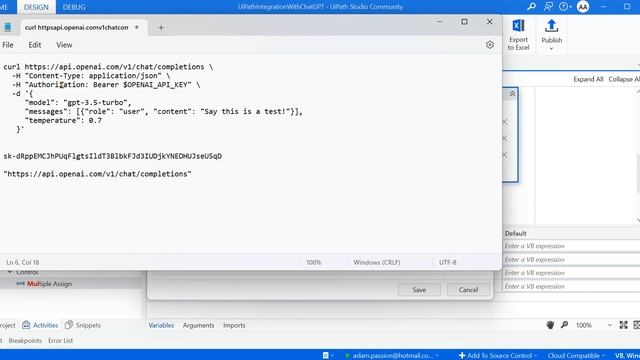The image size is (640, 360).
Task: Click the plus icon of Add To Source Control
Action: 462,356
